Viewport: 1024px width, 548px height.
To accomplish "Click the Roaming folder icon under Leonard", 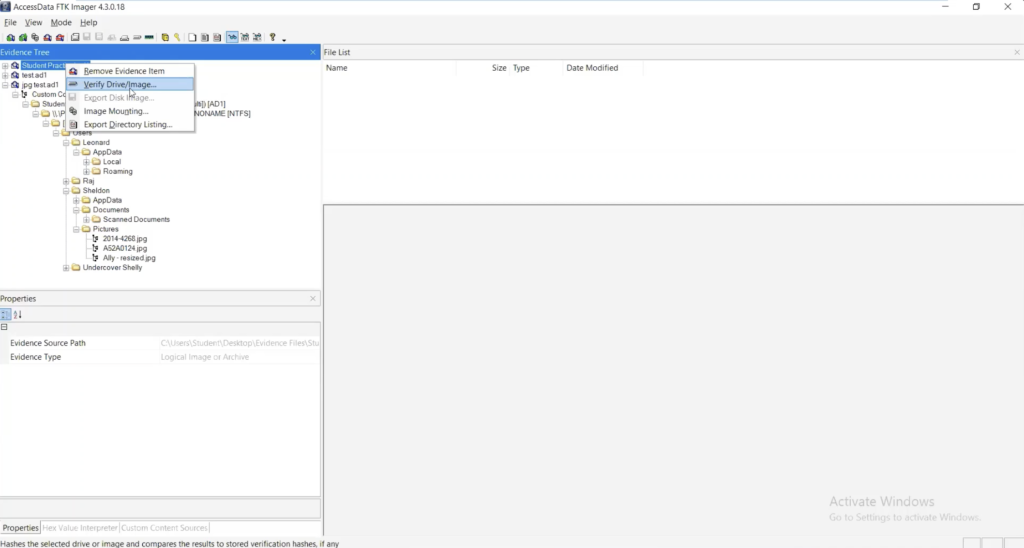I will tap(96, 171).
